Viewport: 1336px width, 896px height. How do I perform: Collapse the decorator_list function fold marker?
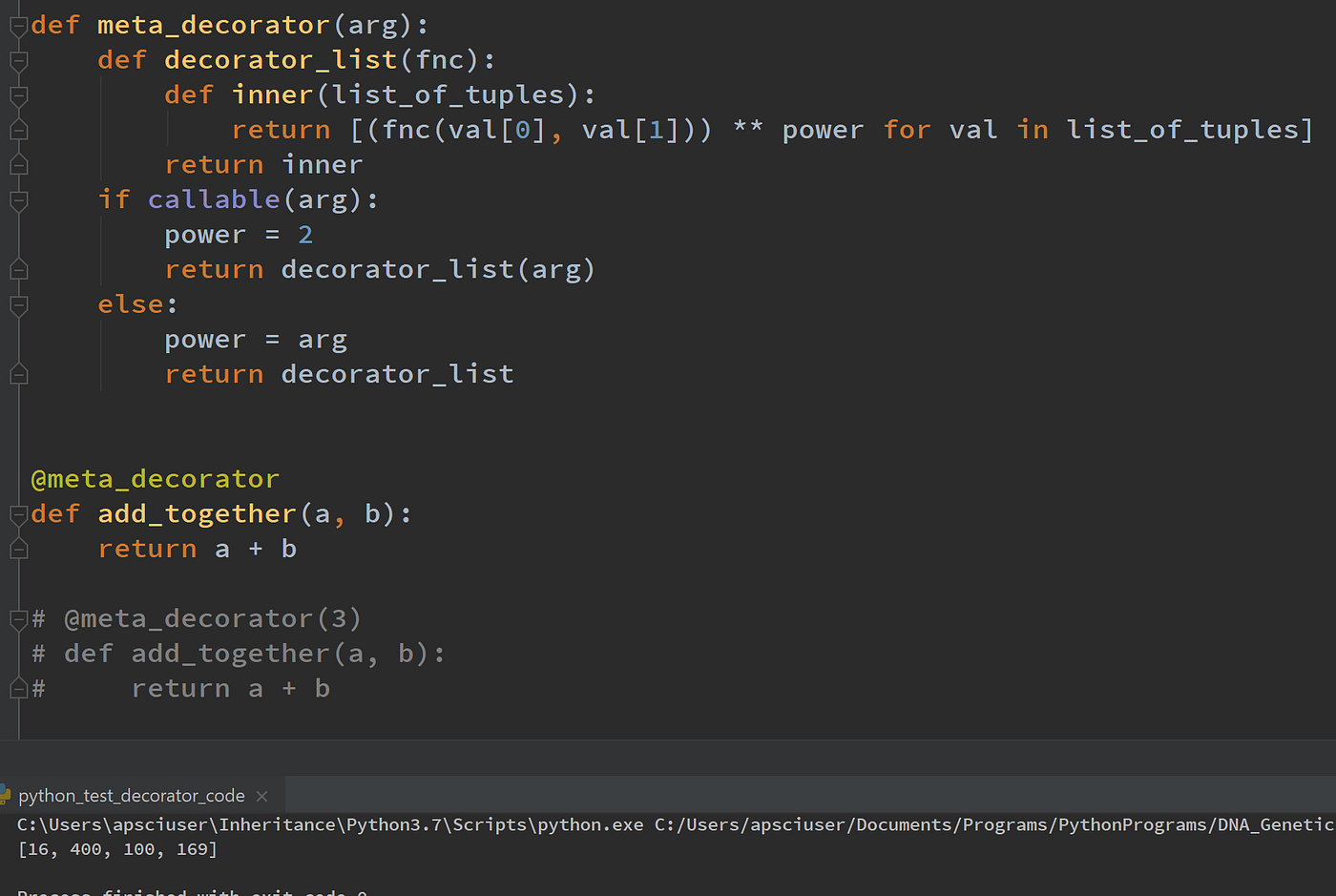point(18,59)
